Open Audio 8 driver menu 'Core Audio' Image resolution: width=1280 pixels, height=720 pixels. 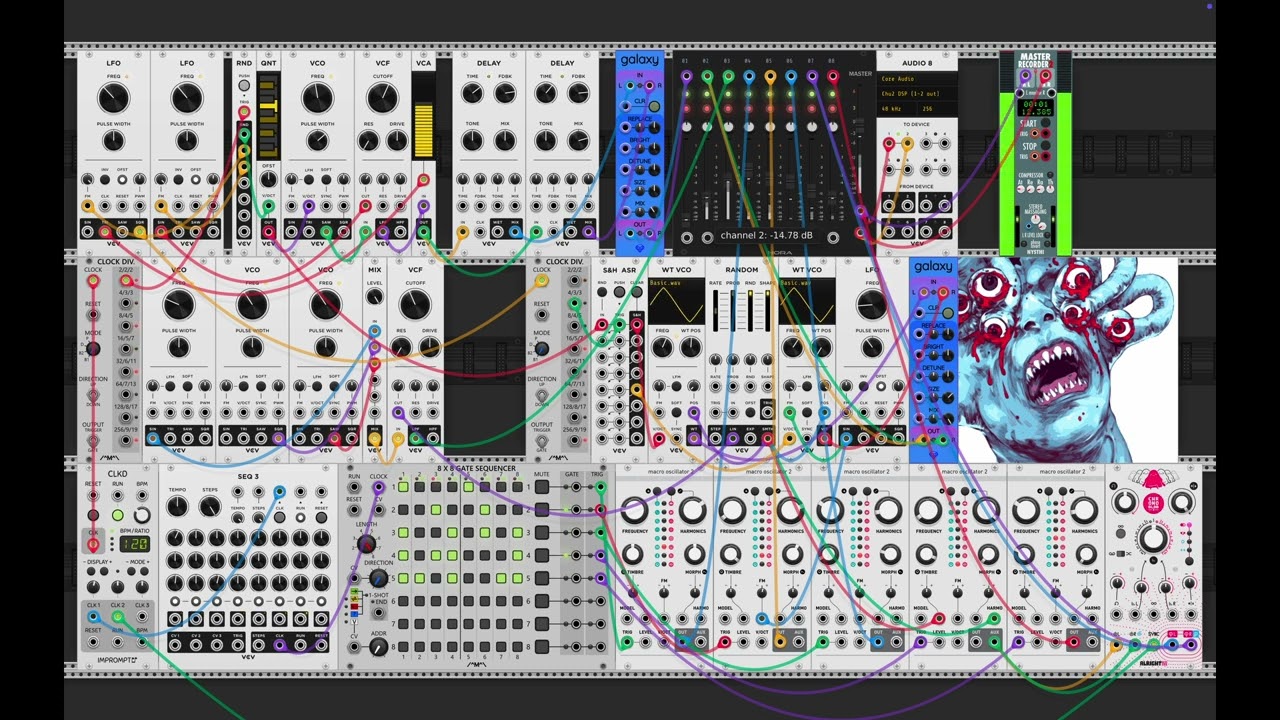pyautogui.click(x=917, y=79)
